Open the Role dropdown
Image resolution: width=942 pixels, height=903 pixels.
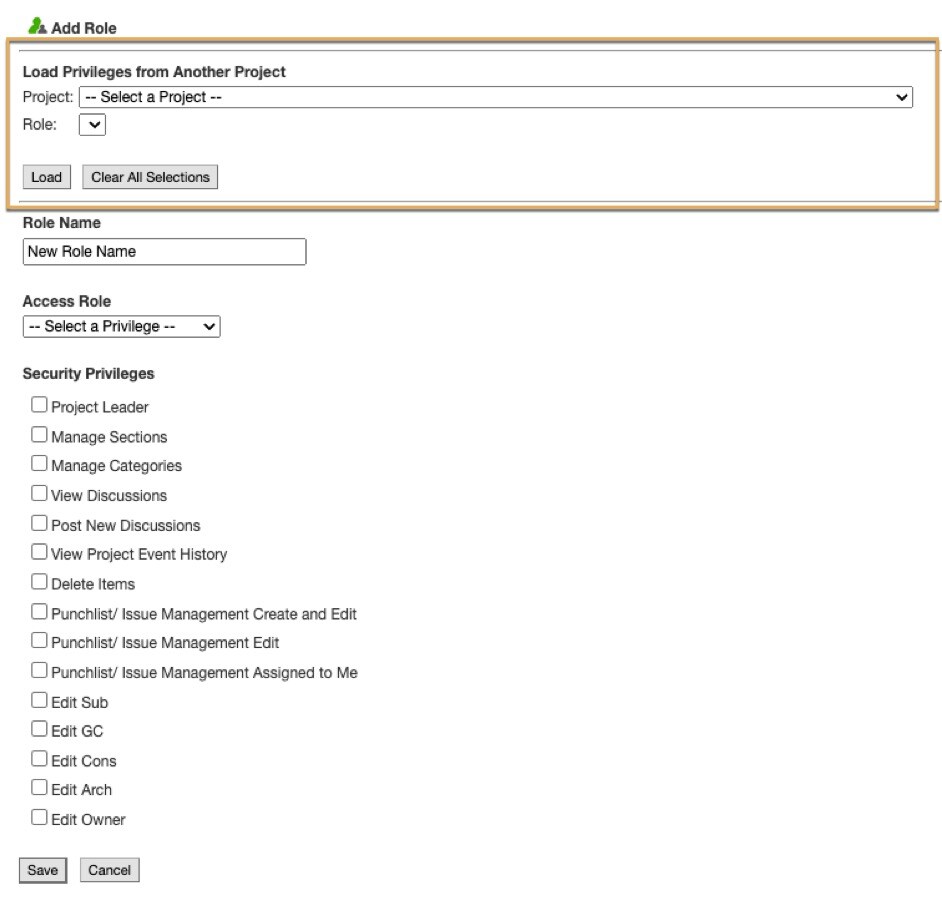(x=93, y=125)
